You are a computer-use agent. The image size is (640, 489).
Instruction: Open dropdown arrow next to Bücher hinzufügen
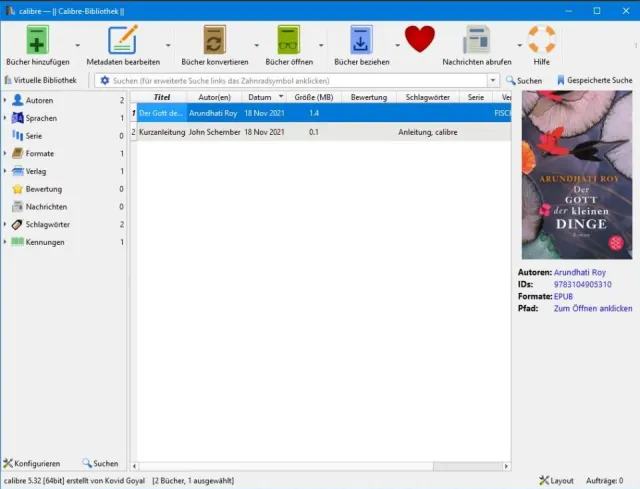point(80,45)
